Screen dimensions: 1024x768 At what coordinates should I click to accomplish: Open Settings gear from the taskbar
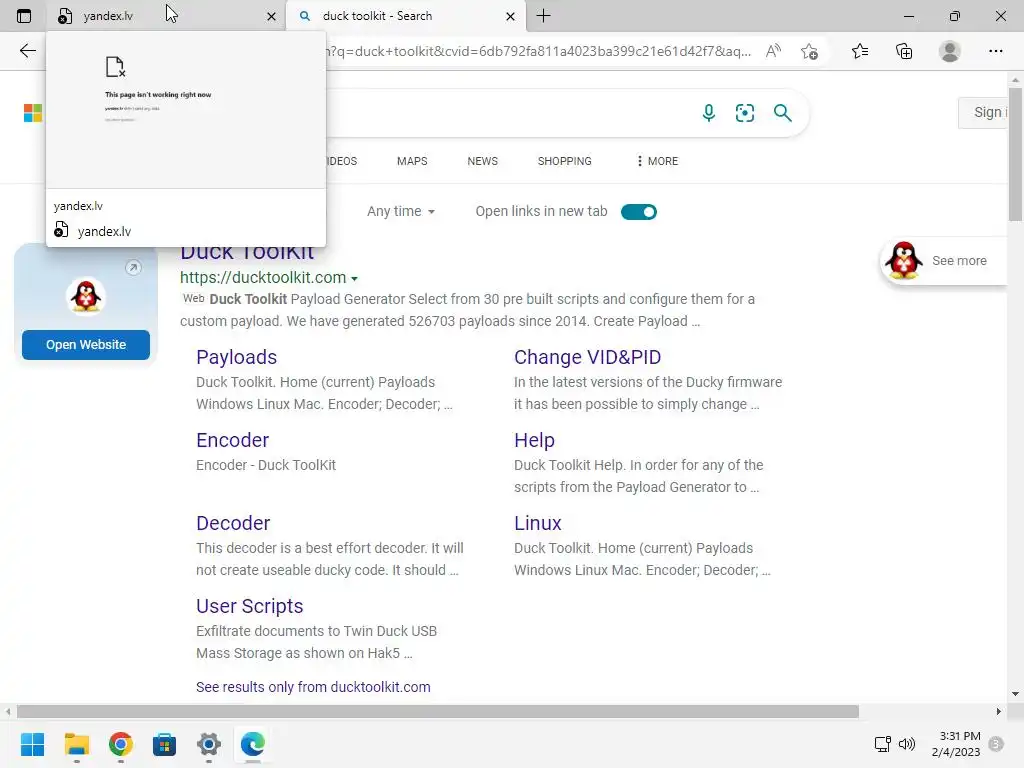point(209,744)
